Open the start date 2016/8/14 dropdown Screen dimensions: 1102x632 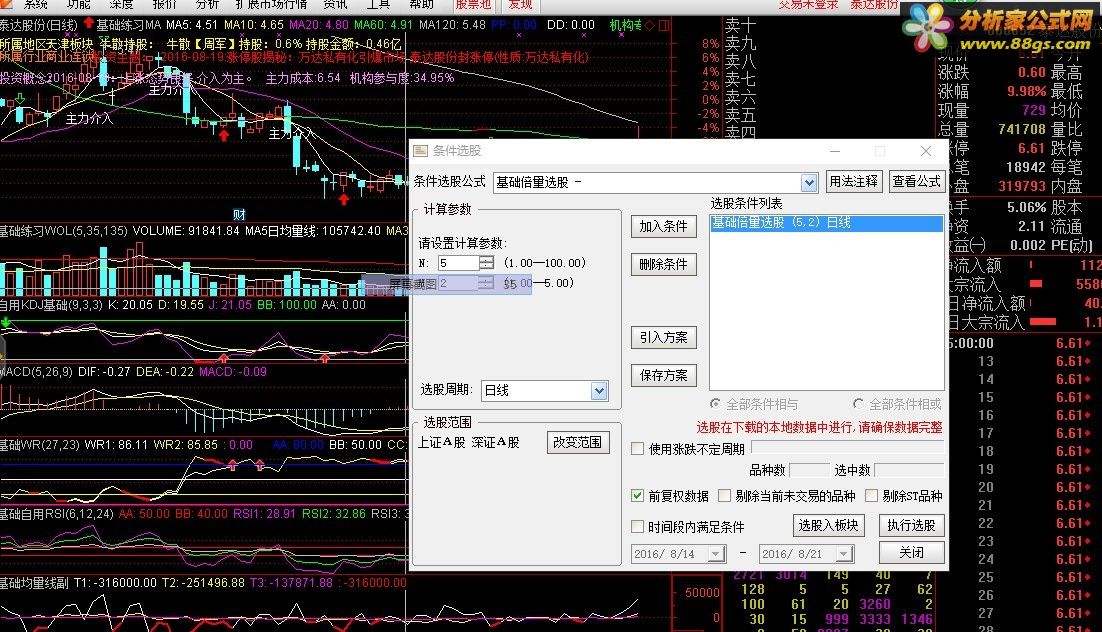[x=716, y=554]
